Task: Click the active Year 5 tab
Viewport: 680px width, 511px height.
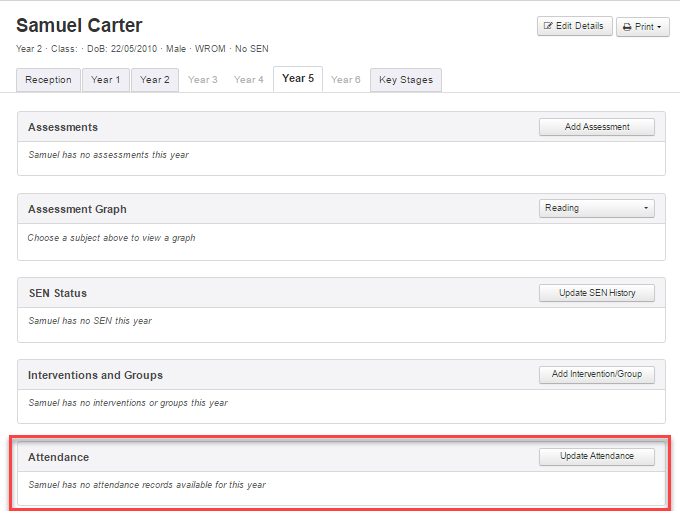Action: coord(298,79)
